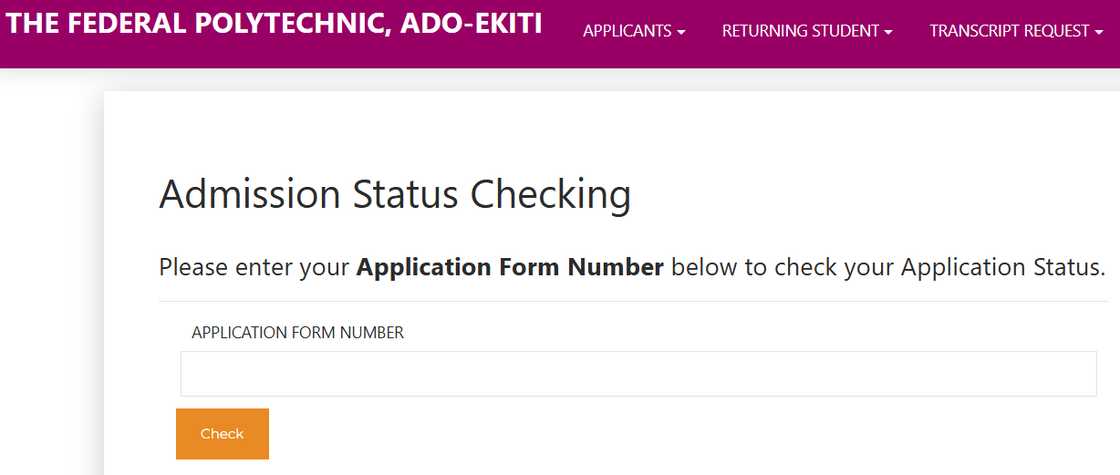Screen dimensions: 1120x475
Task: Open the Returning Student menu
Action: (x=800, y=31)
